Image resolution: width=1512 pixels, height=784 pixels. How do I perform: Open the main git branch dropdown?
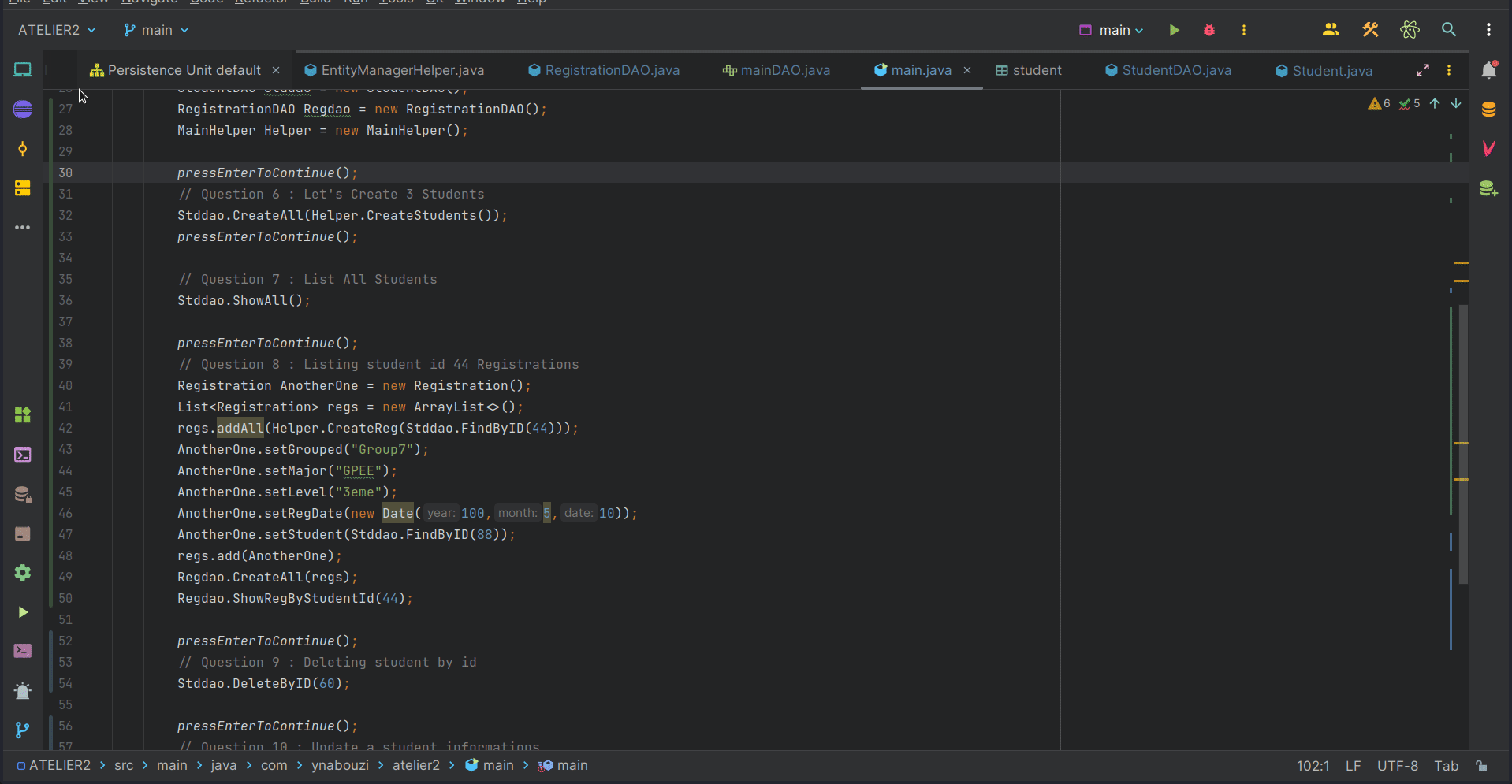click(x=156, y=30)
